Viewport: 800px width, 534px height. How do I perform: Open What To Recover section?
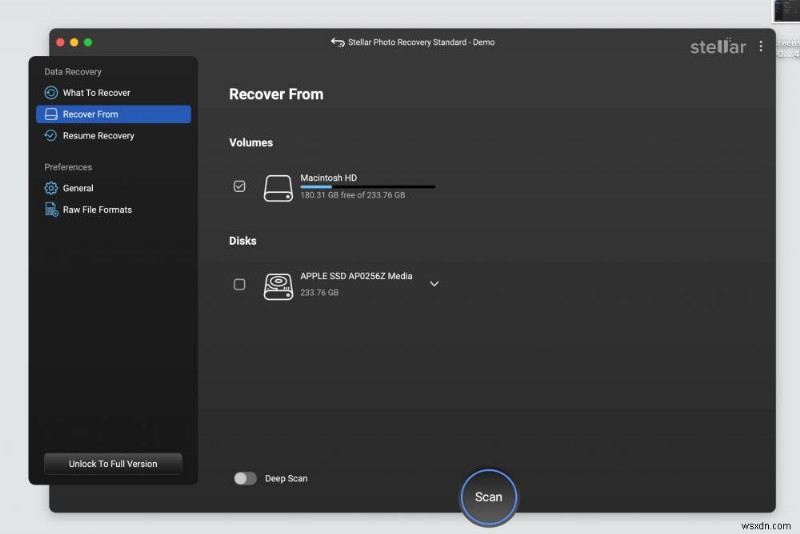[113, 93]
